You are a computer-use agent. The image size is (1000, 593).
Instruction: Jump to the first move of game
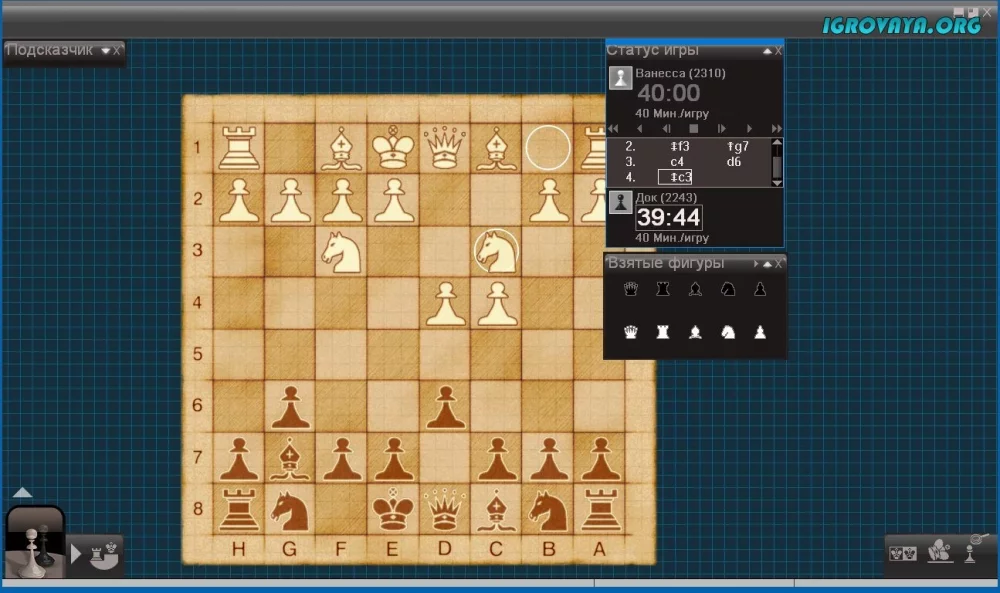pos(613,129)
